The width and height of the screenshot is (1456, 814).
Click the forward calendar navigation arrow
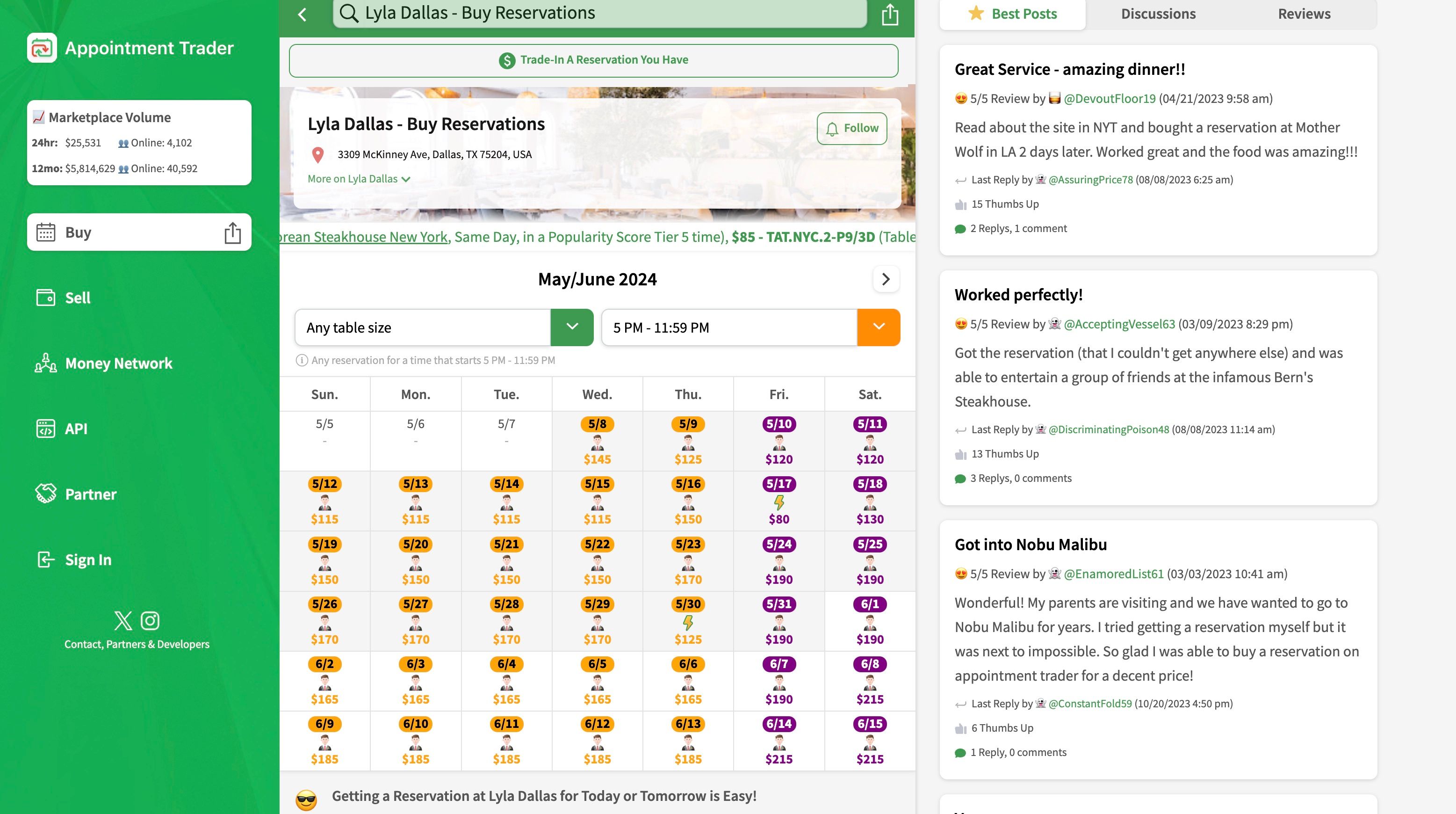tap(885, 279)
